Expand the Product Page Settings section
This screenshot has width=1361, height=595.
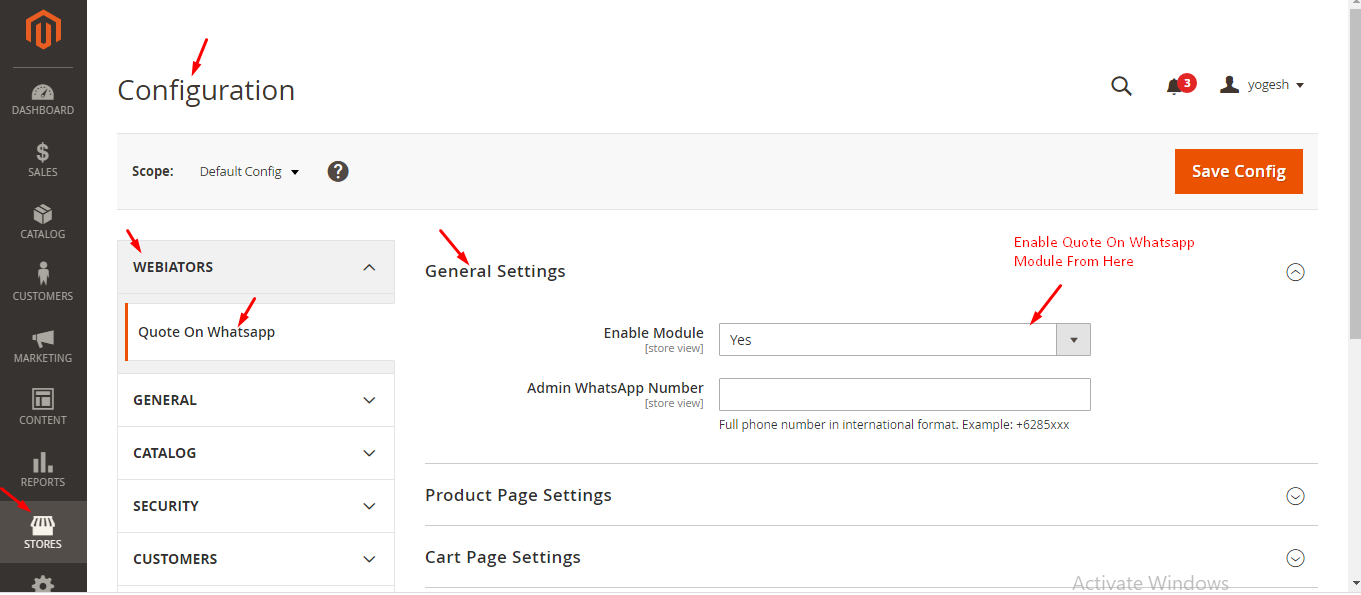coord(1295,496)
